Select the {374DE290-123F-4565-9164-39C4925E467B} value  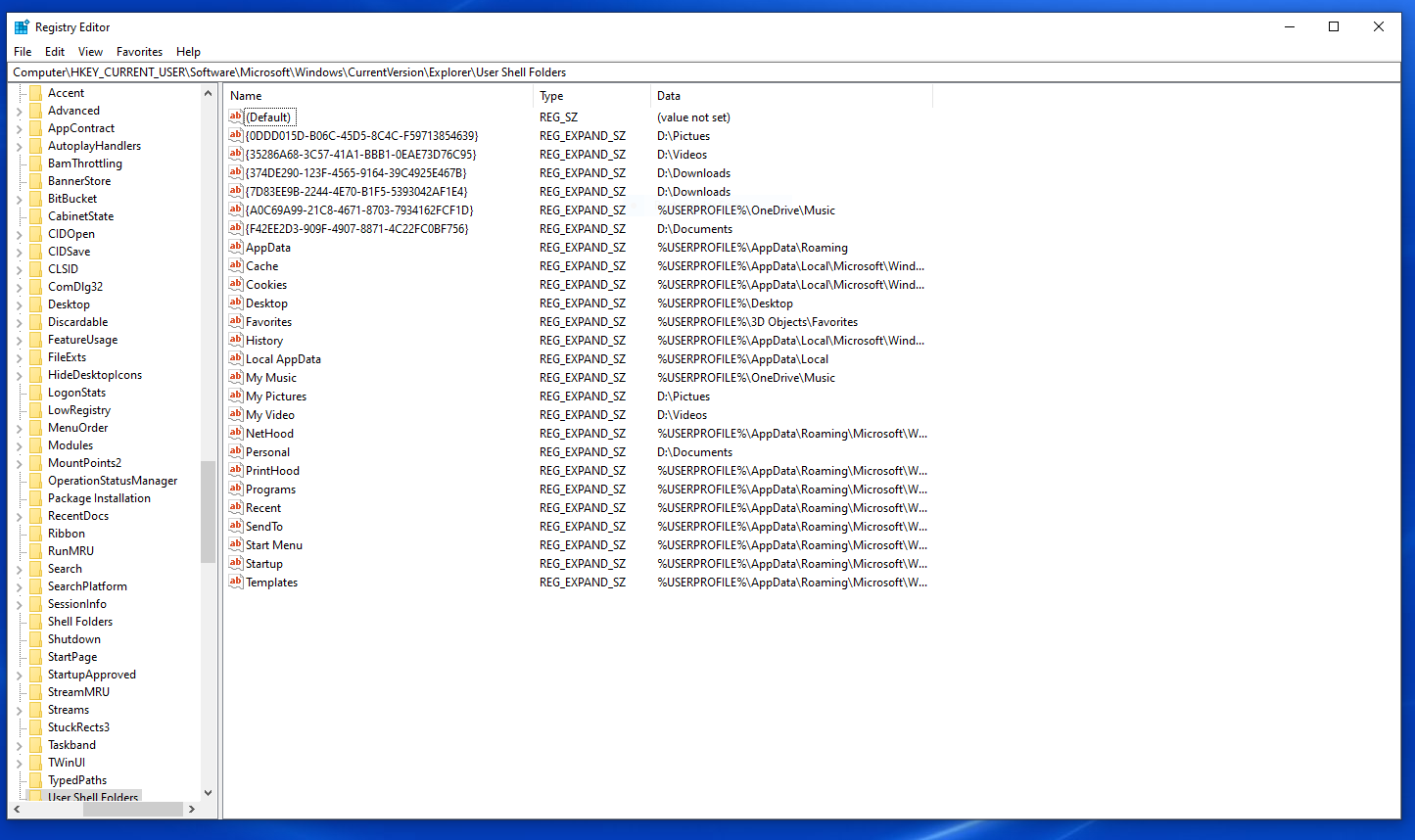355,173
